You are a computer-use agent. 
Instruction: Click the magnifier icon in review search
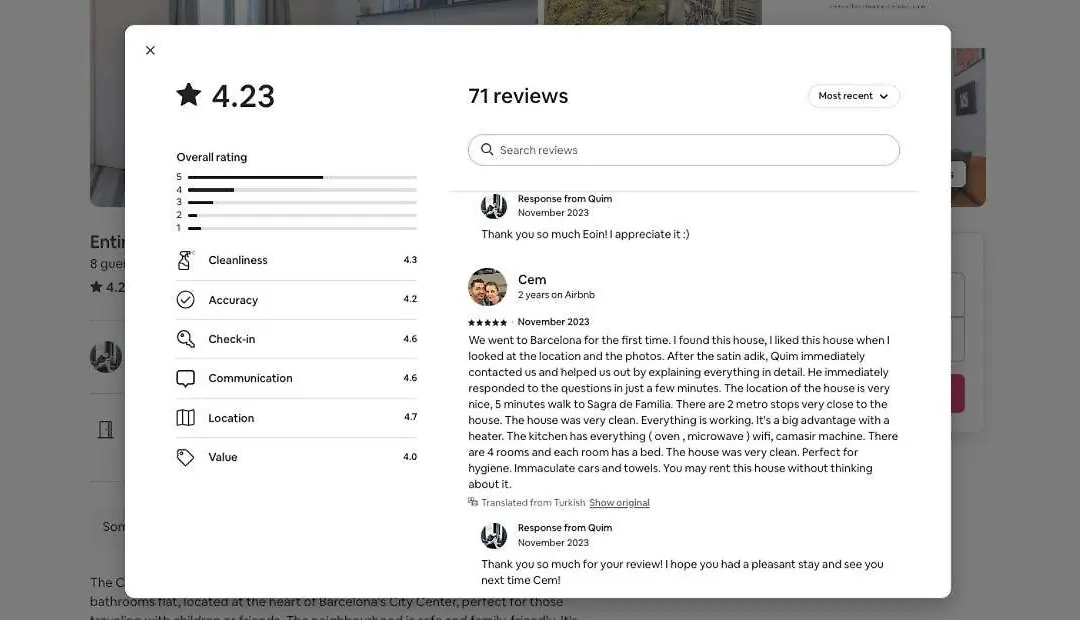pyautogui.click(x=487, y=149)
